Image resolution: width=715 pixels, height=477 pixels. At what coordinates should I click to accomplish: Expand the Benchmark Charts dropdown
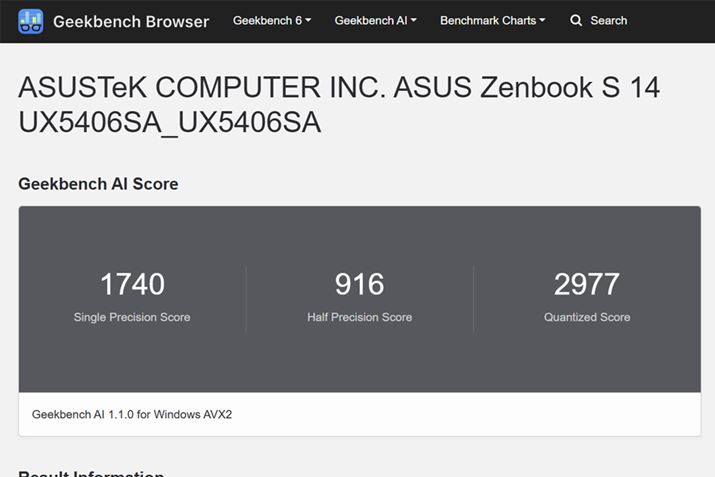tap(488, 21)
